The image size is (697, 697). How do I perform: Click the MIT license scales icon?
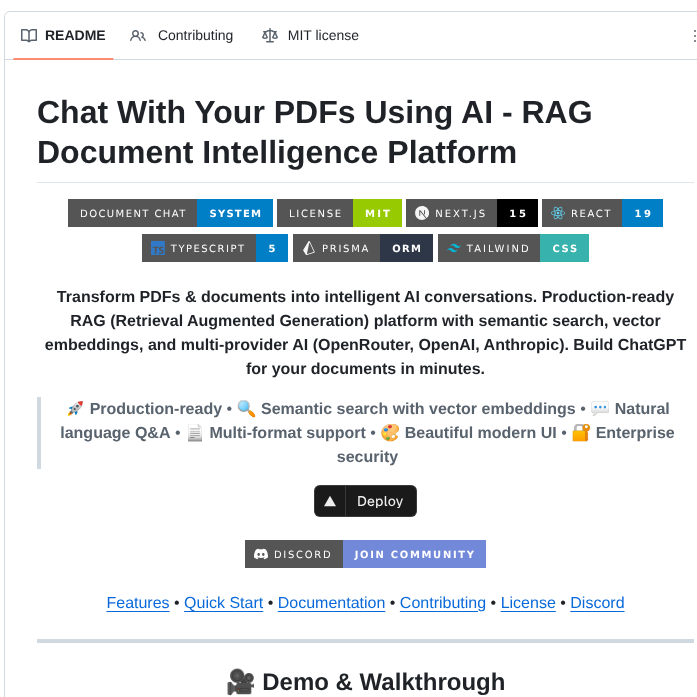270,36
